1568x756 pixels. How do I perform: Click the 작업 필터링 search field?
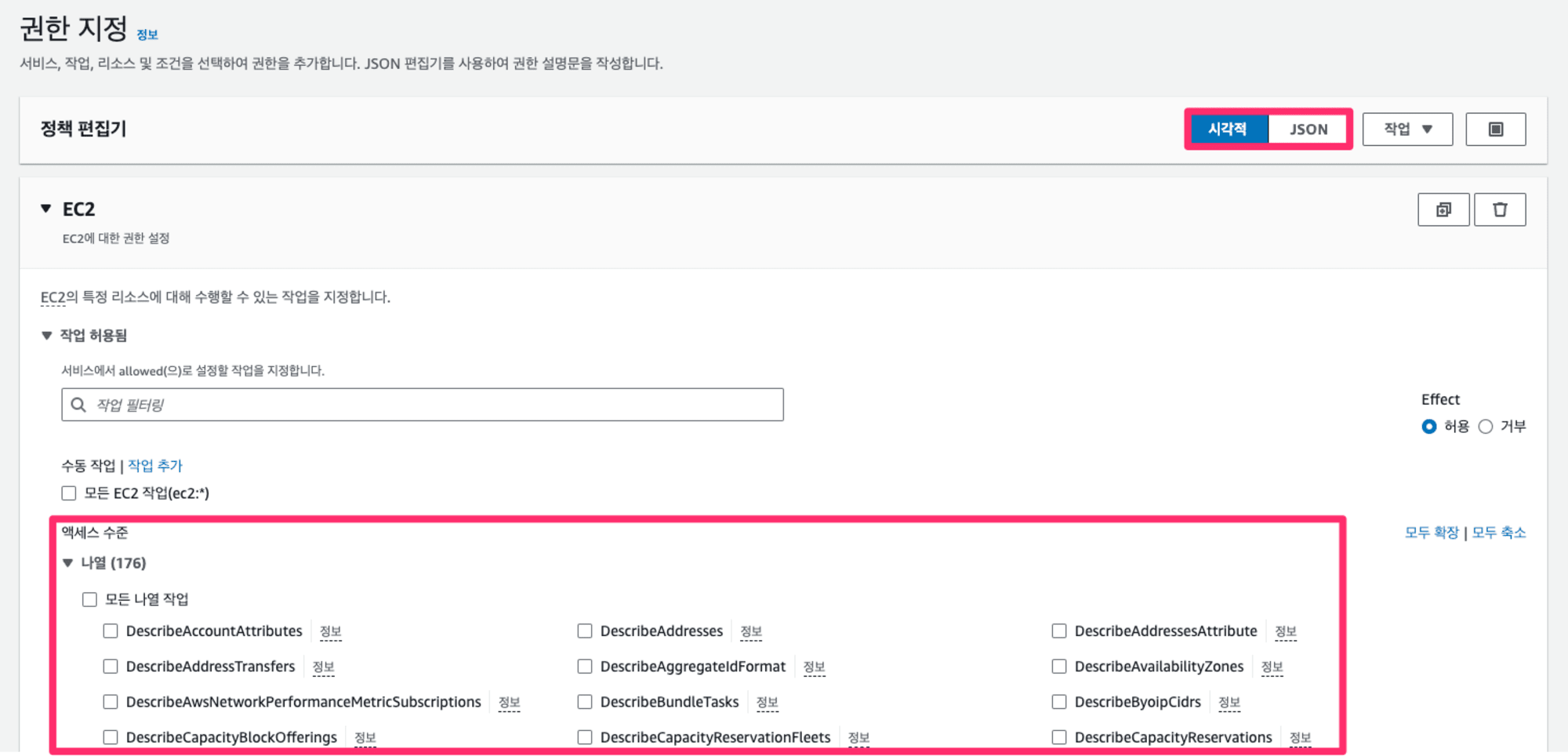(x=423, y=405)
